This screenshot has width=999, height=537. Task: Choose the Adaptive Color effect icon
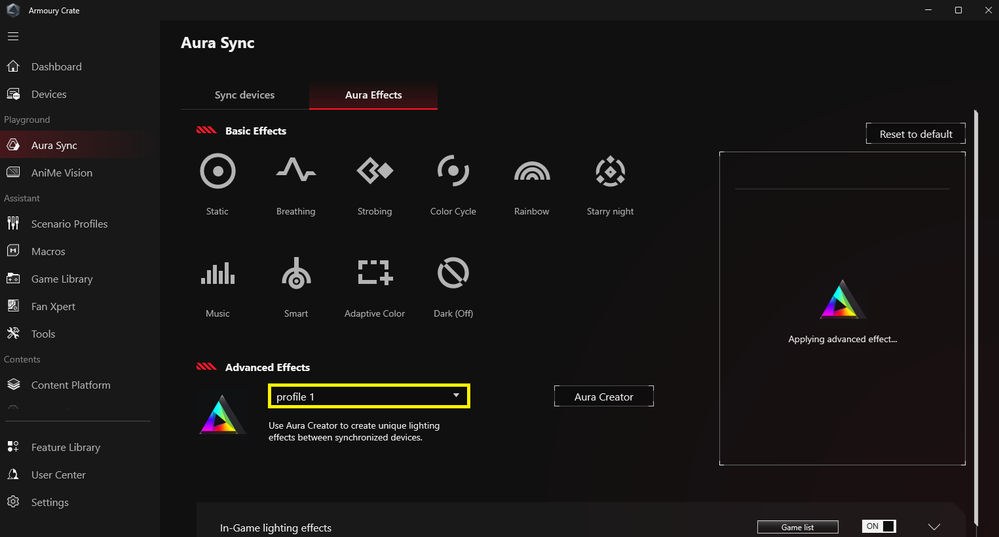(375, 272)
